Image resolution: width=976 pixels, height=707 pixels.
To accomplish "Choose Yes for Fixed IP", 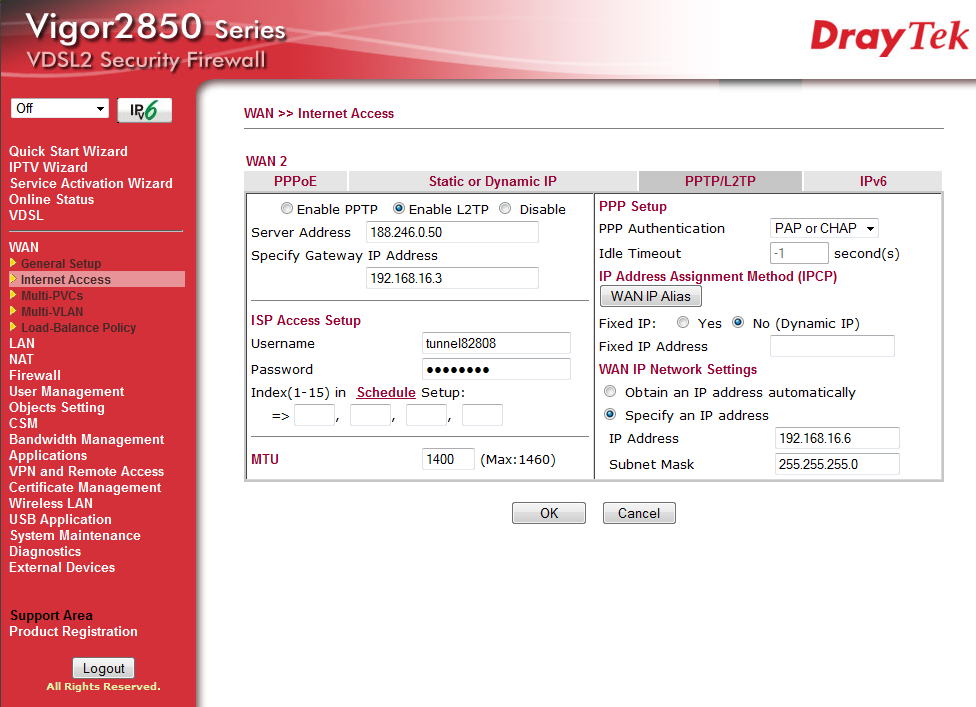I will pyautogui.click(x=683, y=323).
